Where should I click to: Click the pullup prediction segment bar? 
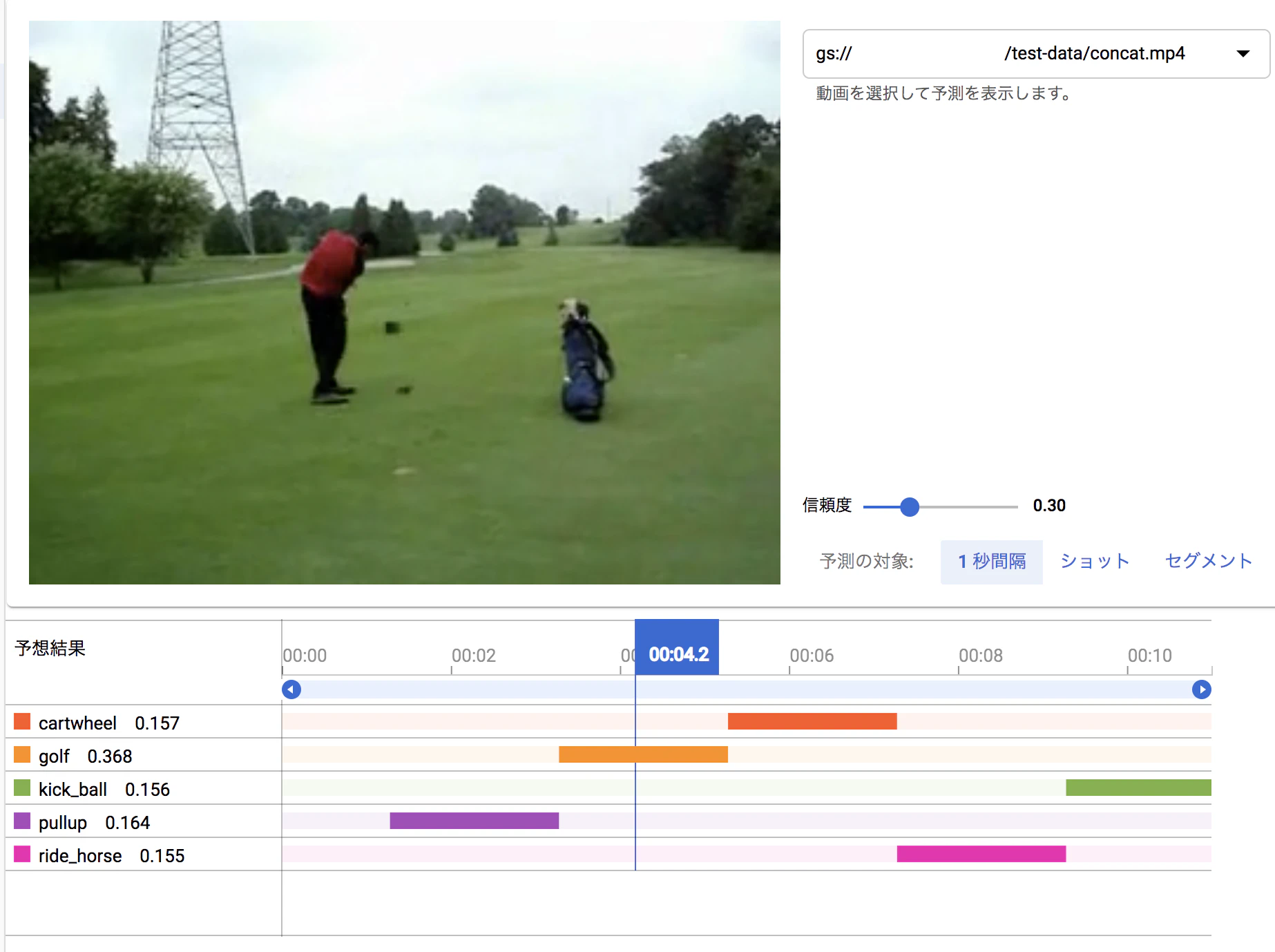pos(474,821)
